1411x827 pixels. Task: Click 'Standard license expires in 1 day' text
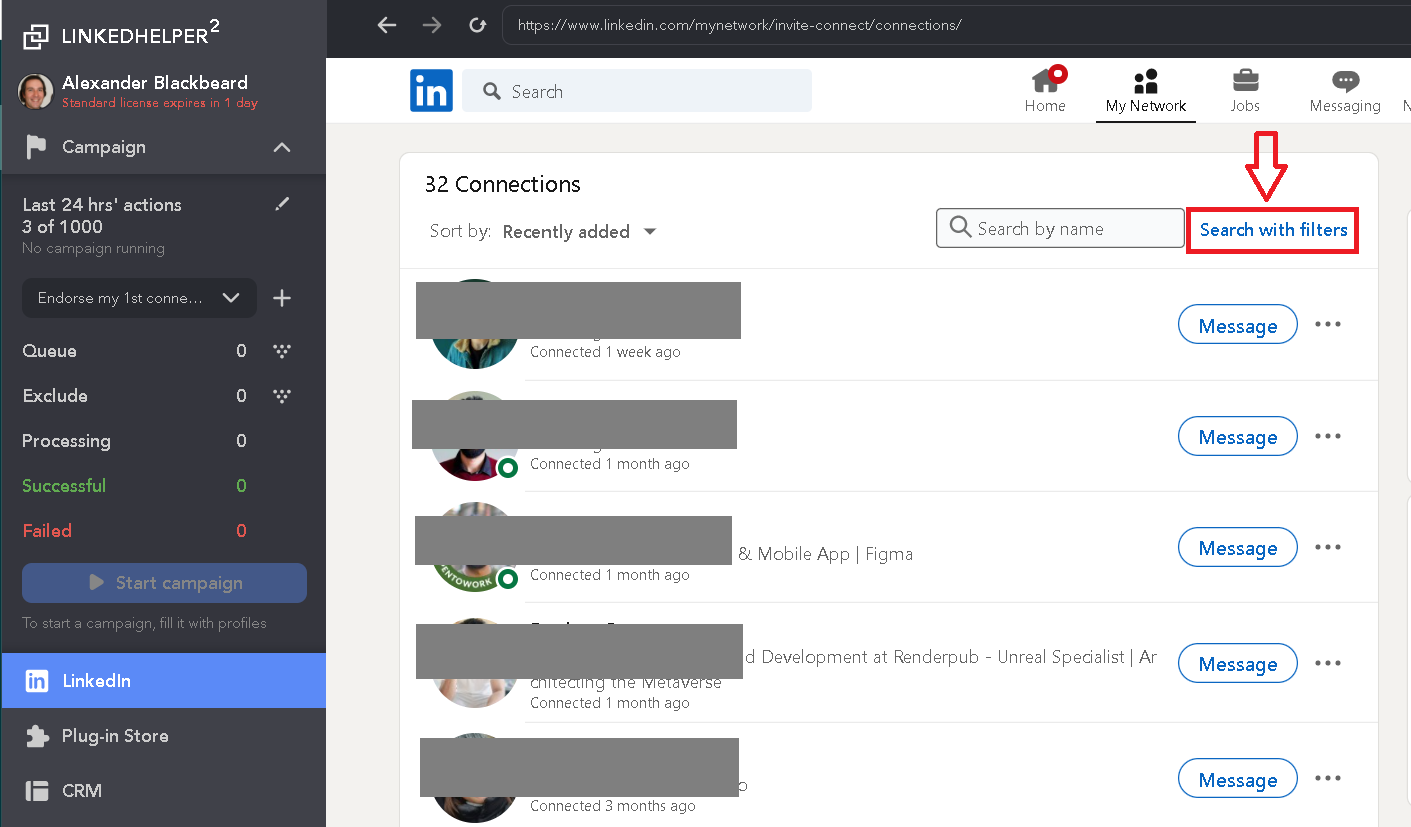[160, 103]
